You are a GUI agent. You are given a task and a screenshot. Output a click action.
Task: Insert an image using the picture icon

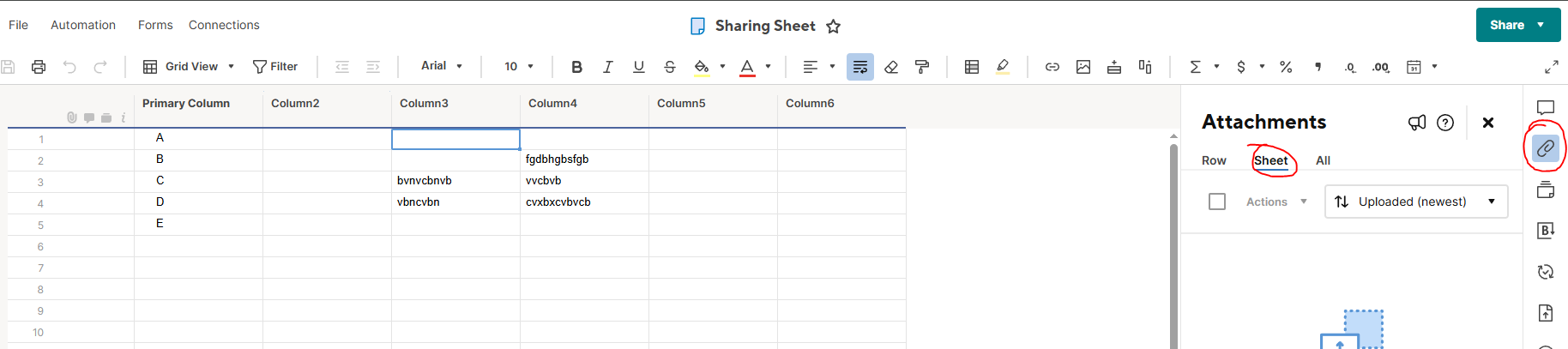[1083, 67]
